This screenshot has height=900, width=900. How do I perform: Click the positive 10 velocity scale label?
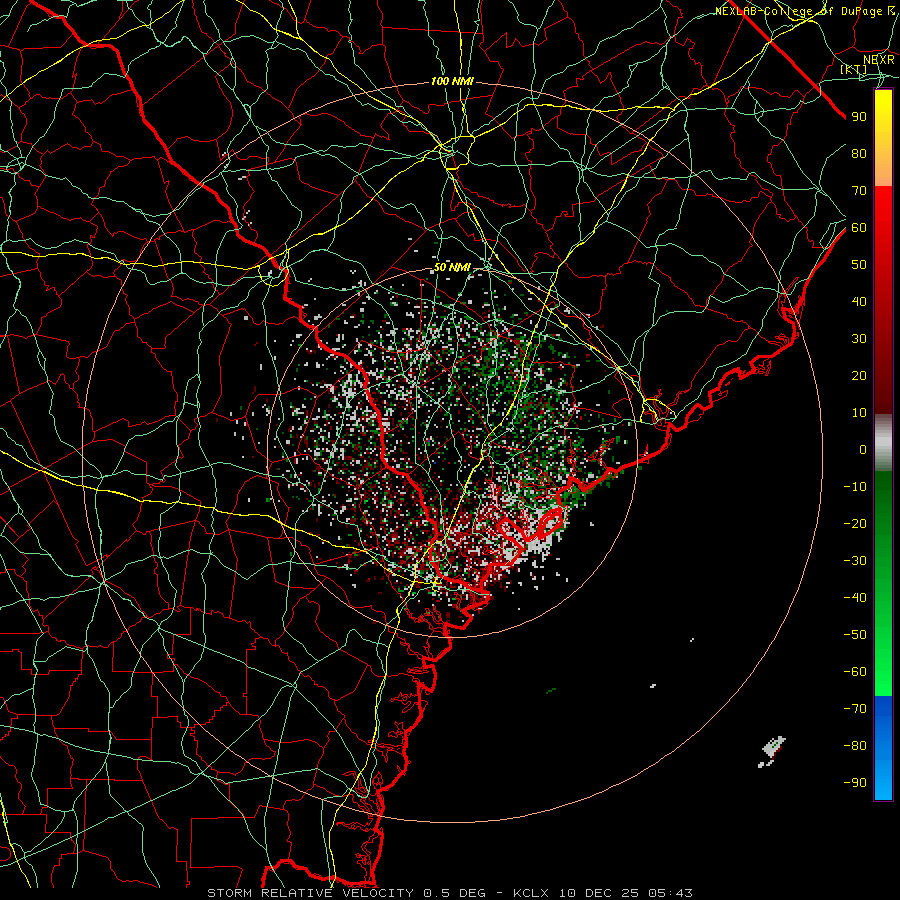click(x=859, y=413)
